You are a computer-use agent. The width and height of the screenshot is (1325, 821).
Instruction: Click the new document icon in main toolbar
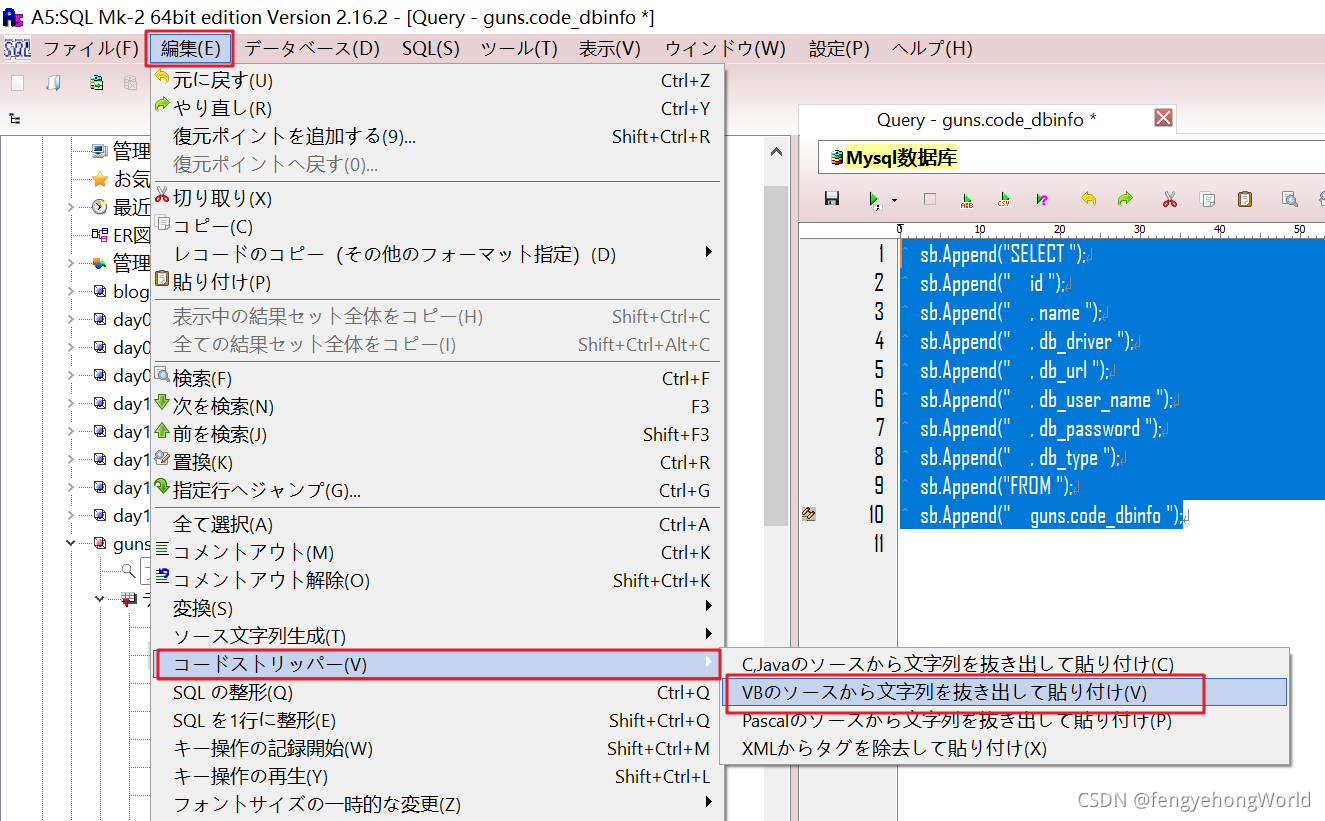click(x=18, y=83)
